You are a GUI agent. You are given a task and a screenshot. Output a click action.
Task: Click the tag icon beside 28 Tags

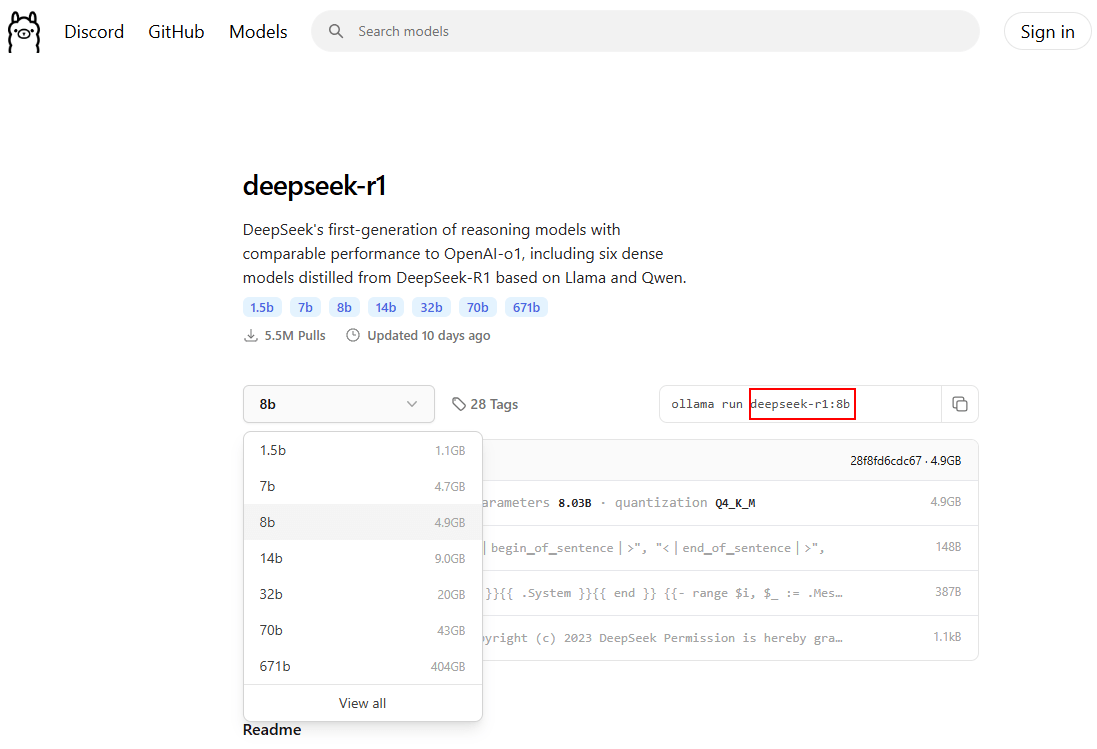[459, 404]
